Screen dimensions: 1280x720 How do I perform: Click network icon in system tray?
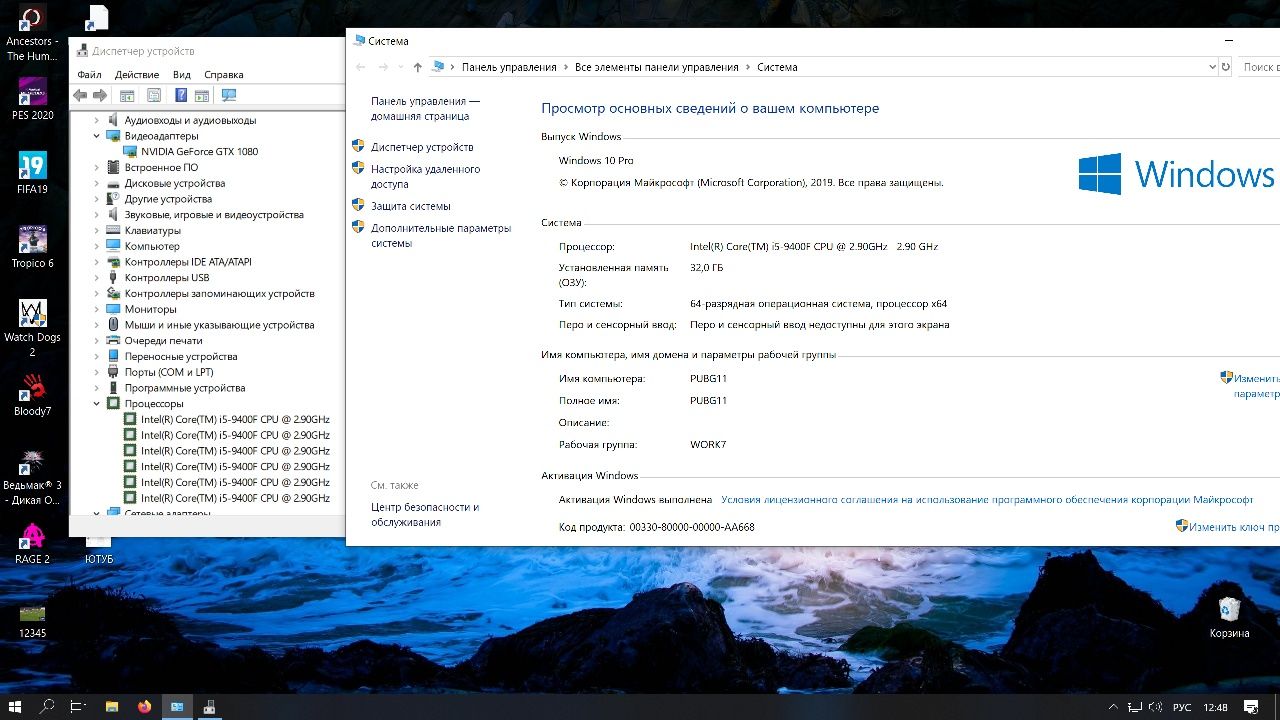[x=1136, y=706]
